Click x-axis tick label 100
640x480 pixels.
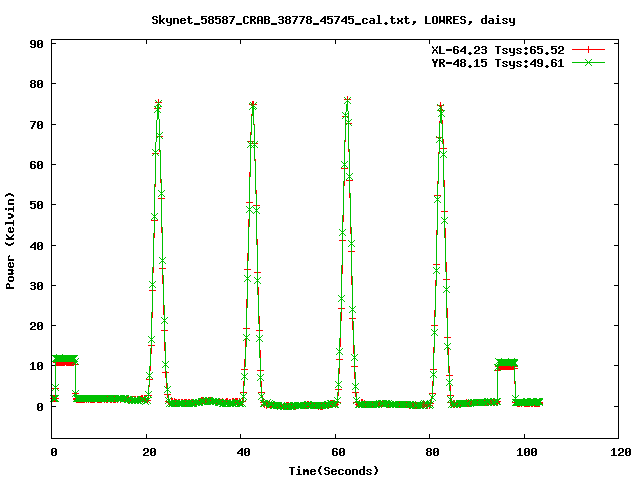[x=527, y=452]
